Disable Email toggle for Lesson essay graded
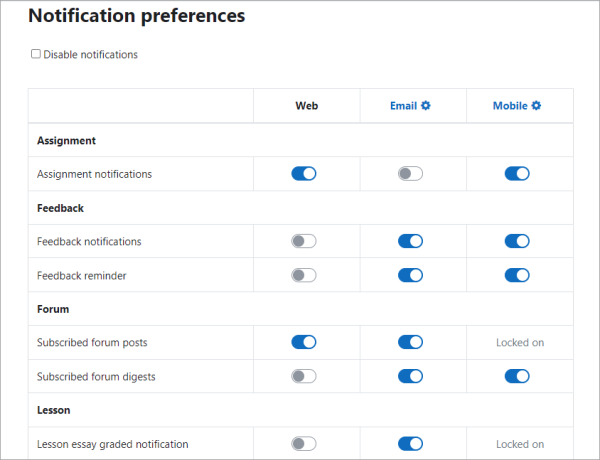600x460 pixels. [x=410, y=444]
